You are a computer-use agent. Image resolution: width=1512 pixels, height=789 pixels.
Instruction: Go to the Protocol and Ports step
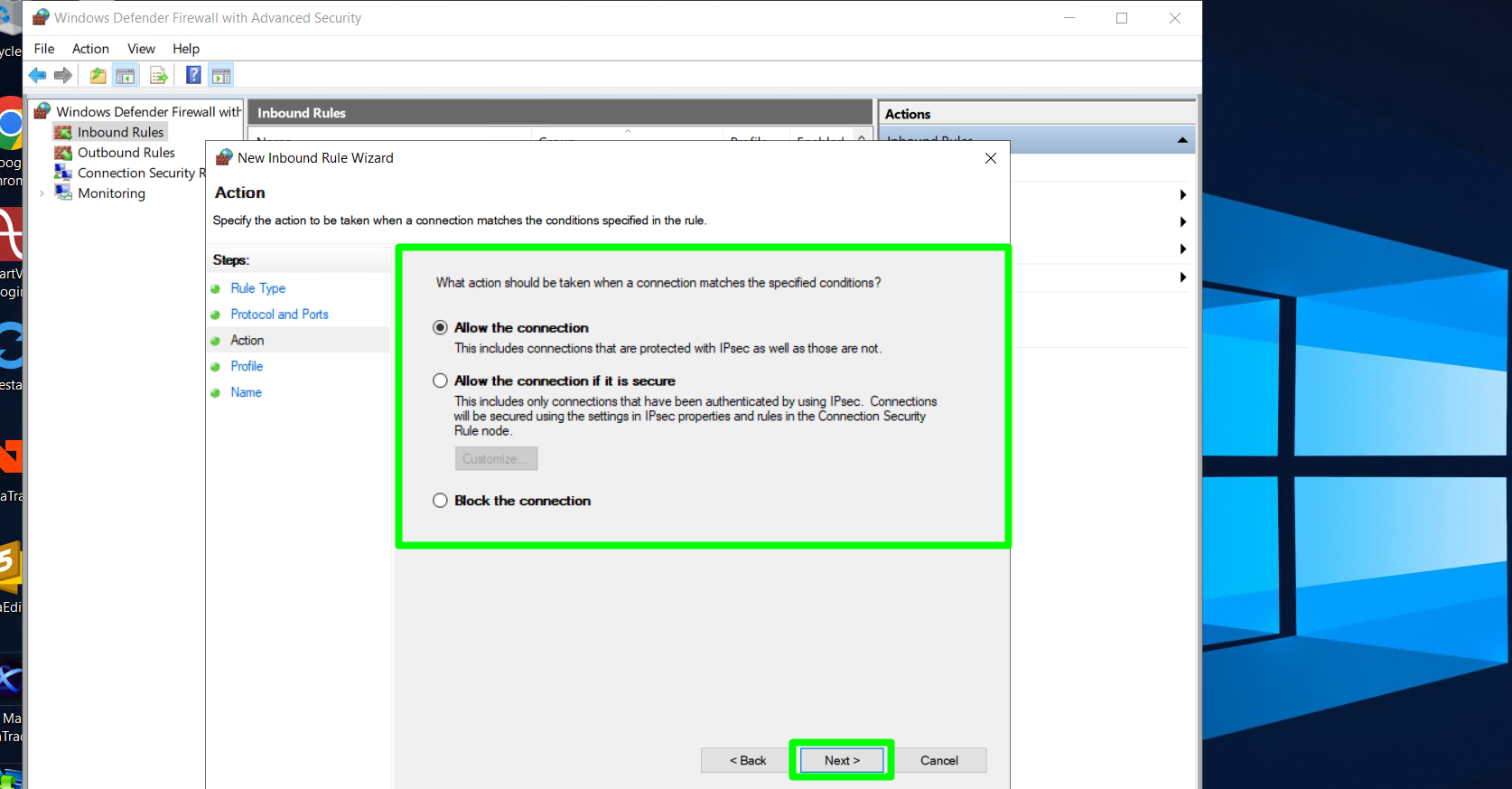(279, 315)
